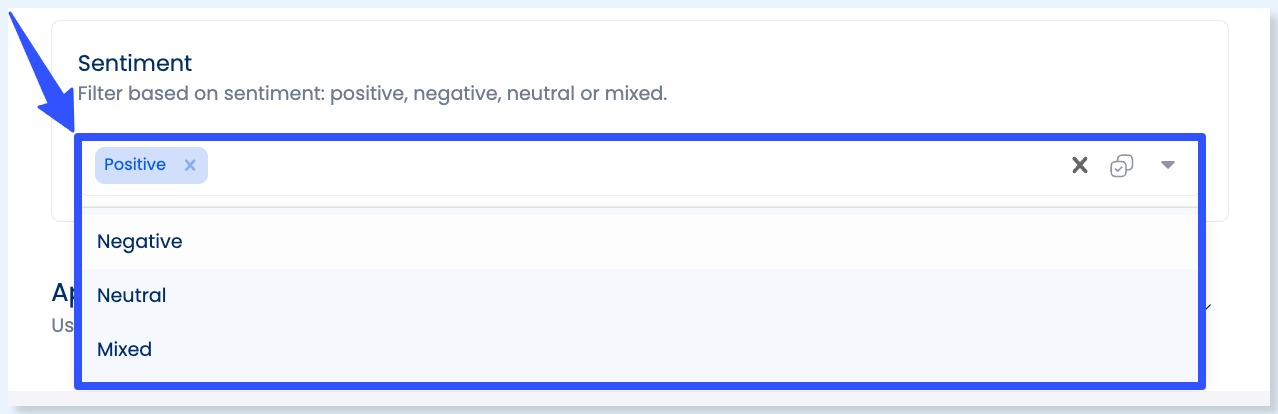1278x414 pixels.
Task: Click the select-all options icon
Action: pos(1121,166)
